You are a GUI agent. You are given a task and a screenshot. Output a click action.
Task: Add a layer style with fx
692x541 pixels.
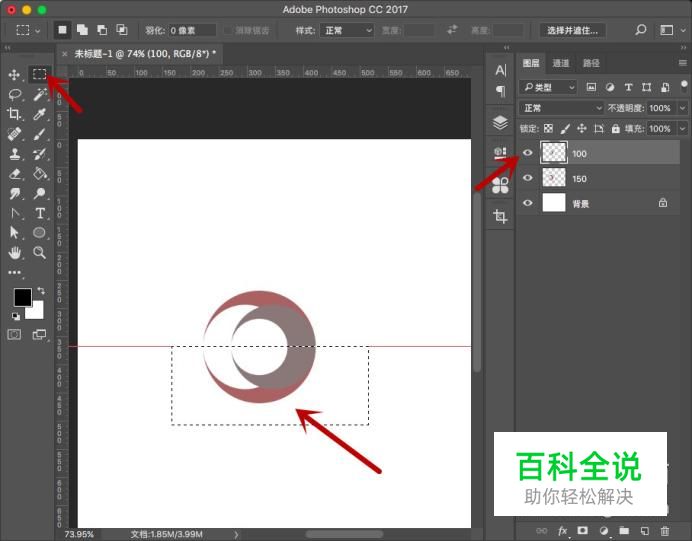point(562,531)
